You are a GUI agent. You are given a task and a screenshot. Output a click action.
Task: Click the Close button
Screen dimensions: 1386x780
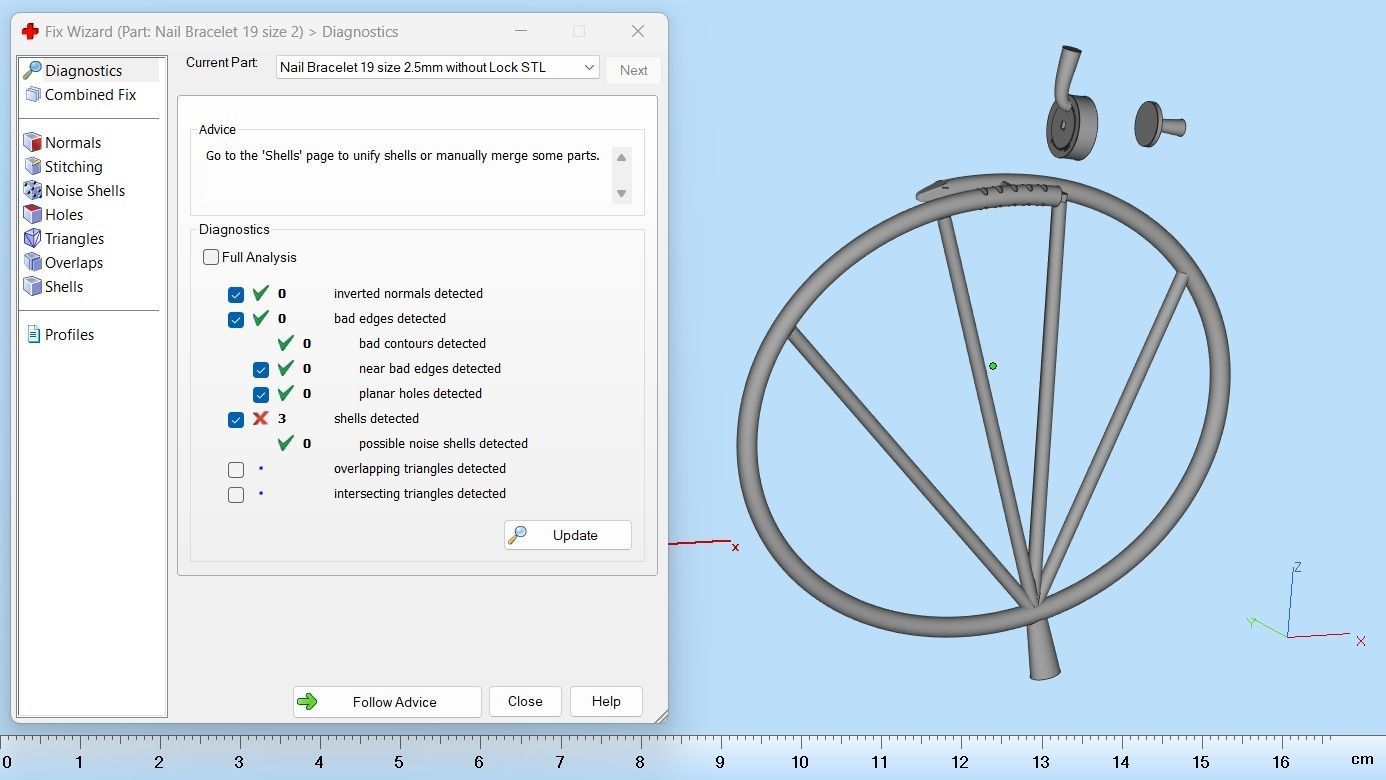(x=525, y=701)
